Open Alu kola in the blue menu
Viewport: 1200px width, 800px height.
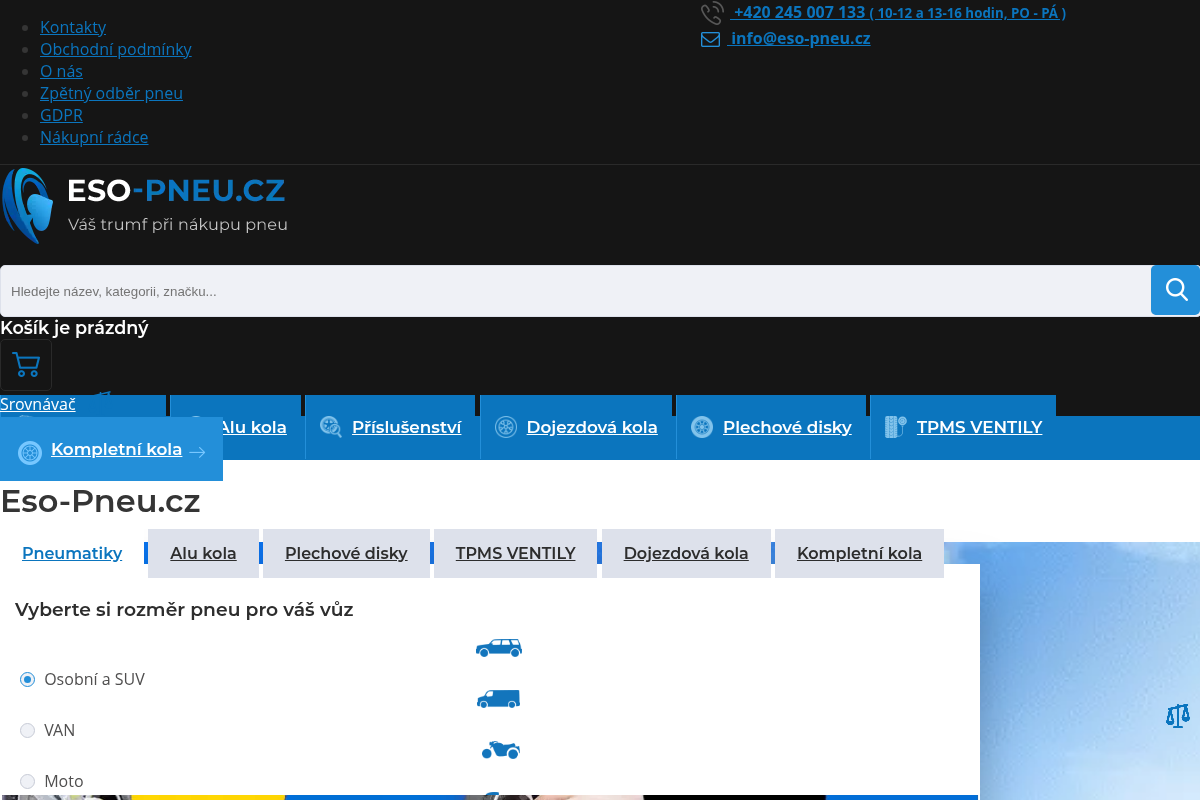253,427
